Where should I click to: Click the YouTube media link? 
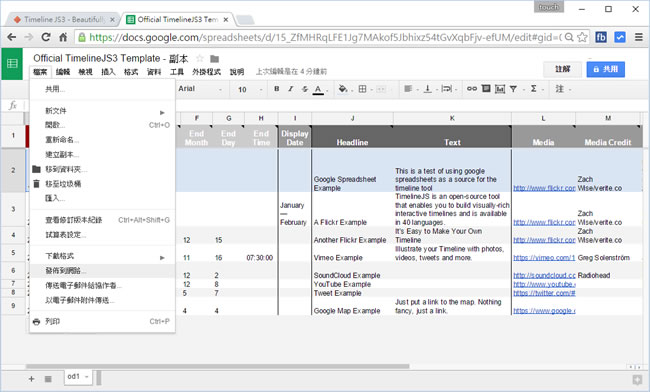(x=544, y=284)
